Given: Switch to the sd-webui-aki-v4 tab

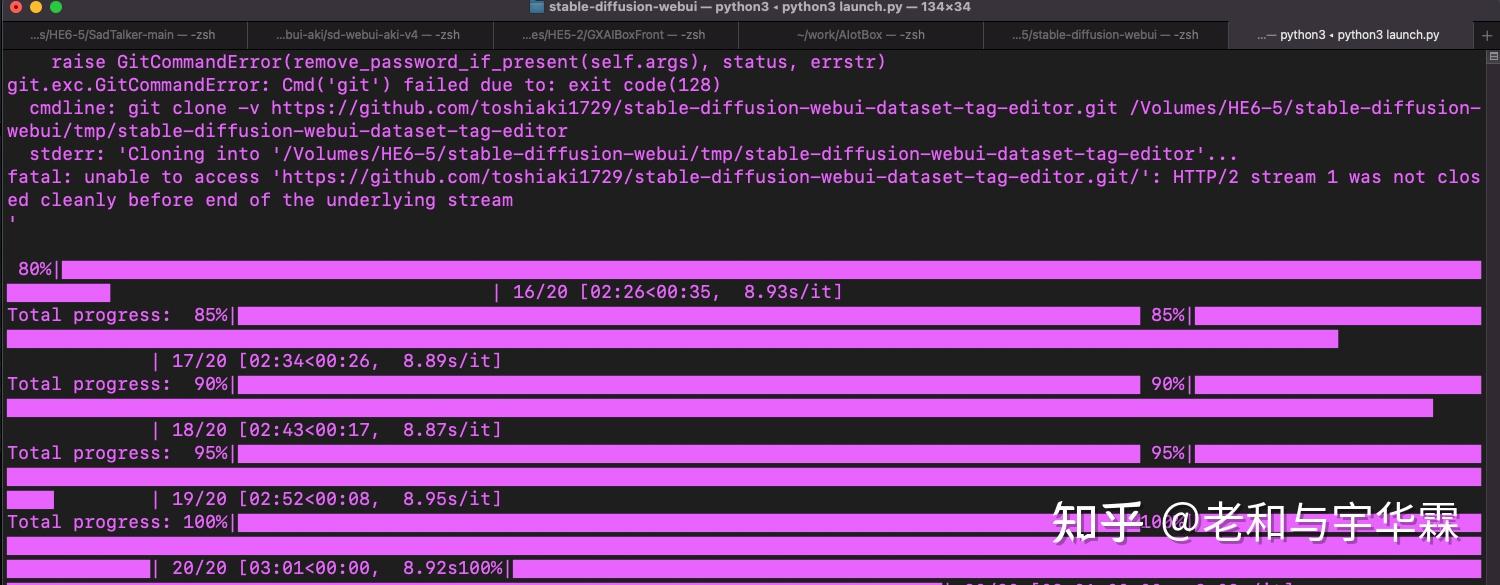Looking at the screenshot, I should click(x=370, y=33).
